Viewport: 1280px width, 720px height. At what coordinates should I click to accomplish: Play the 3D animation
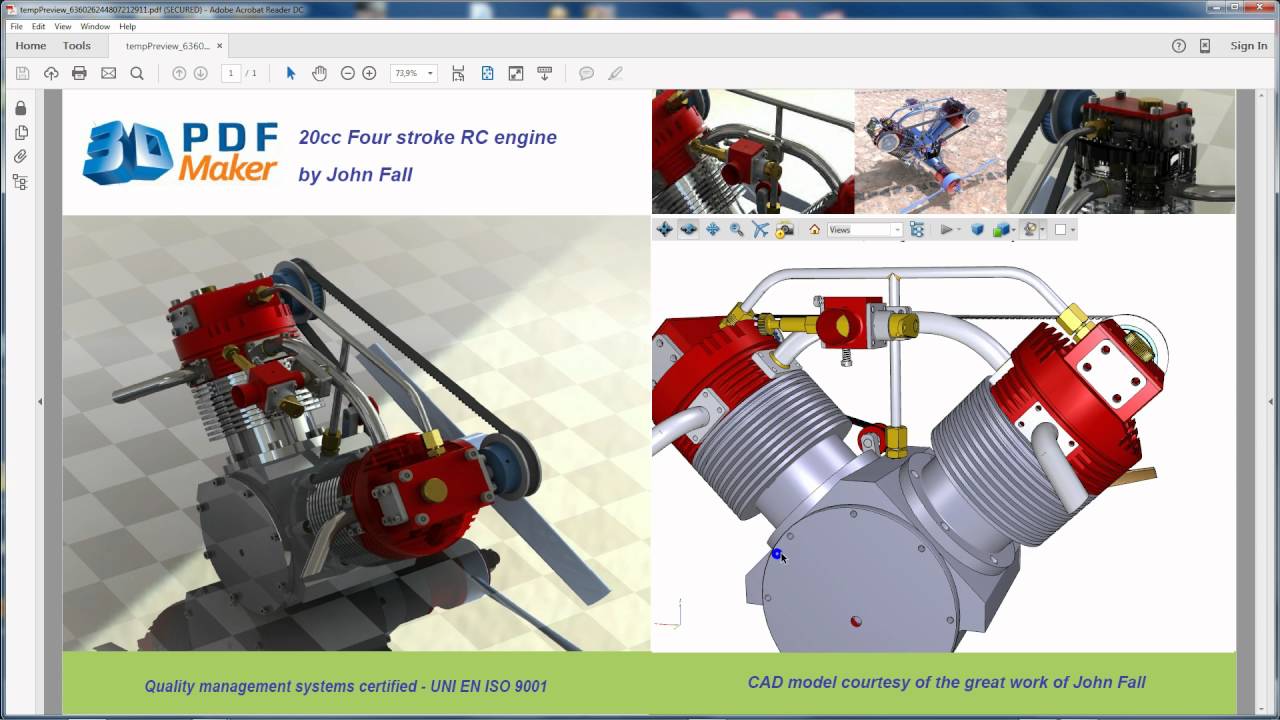click(x=946, y=229)
